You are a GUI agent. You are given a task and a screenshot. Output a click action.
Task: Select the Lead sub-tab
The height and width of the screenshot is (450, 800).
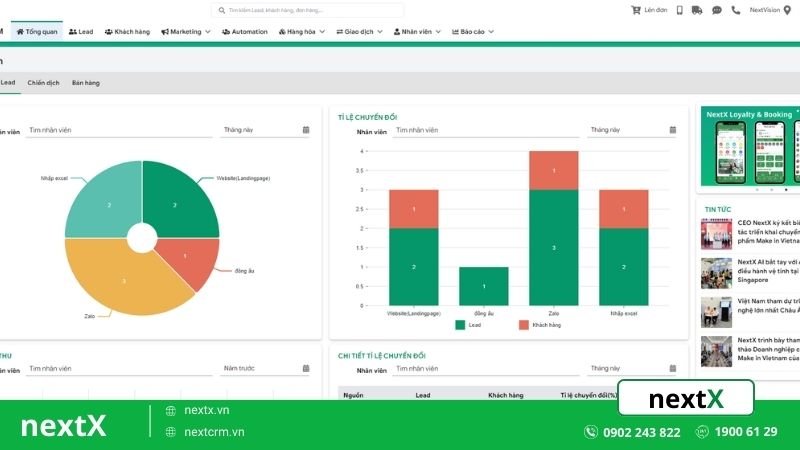[x=8, y=83]
